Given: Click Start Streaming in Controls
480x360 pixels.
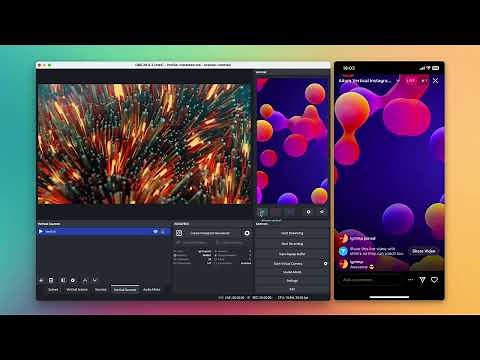Looking at the screenshot, I should tap(292, 233).
